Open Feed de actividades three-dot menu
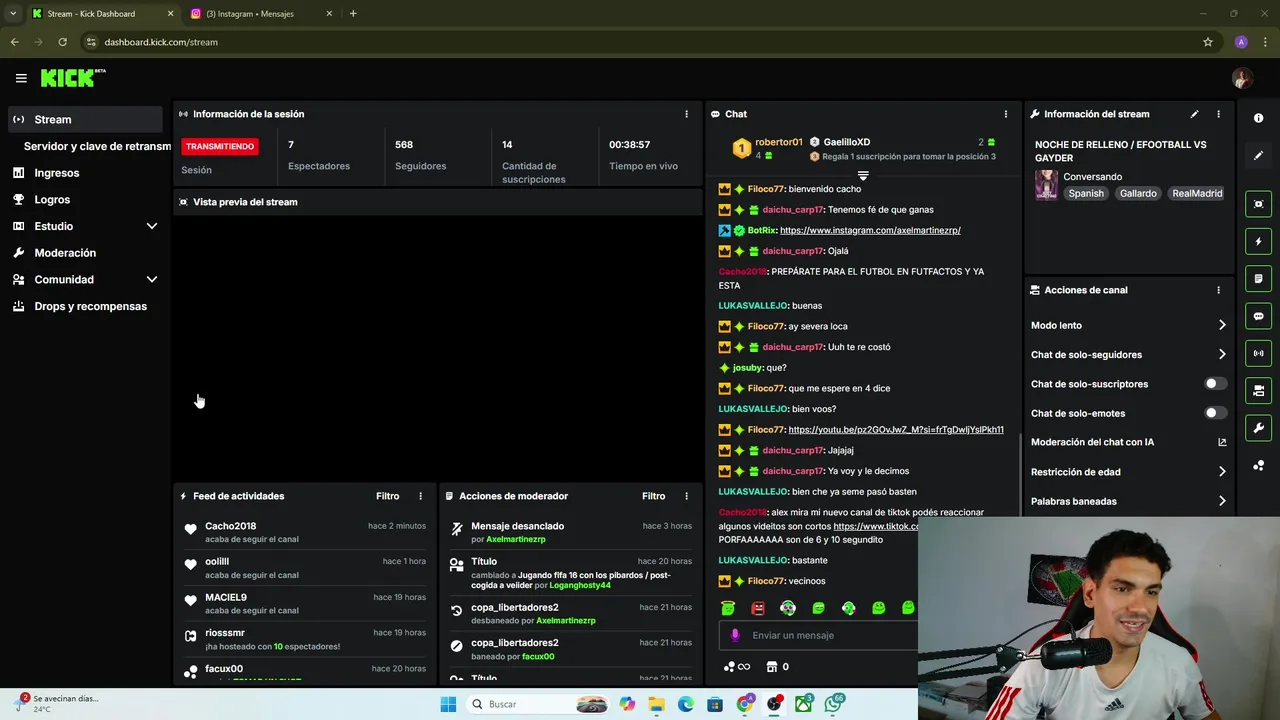 click(x=420, y=496)
